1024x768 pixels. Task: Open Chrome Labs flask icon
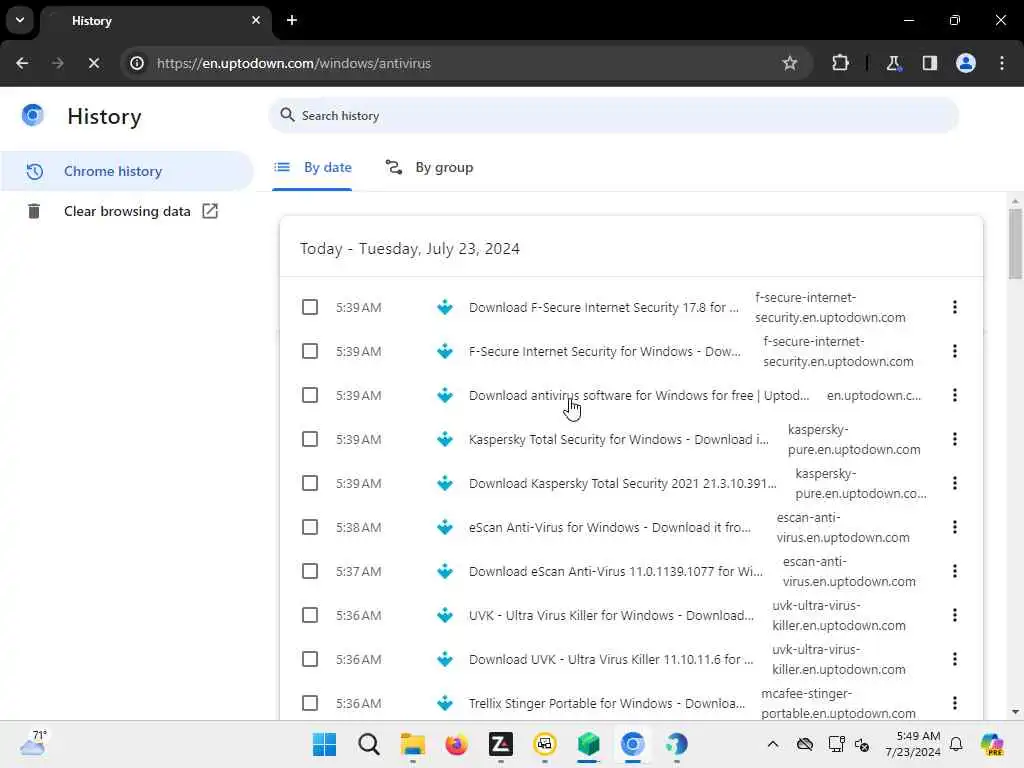(893, 63)
